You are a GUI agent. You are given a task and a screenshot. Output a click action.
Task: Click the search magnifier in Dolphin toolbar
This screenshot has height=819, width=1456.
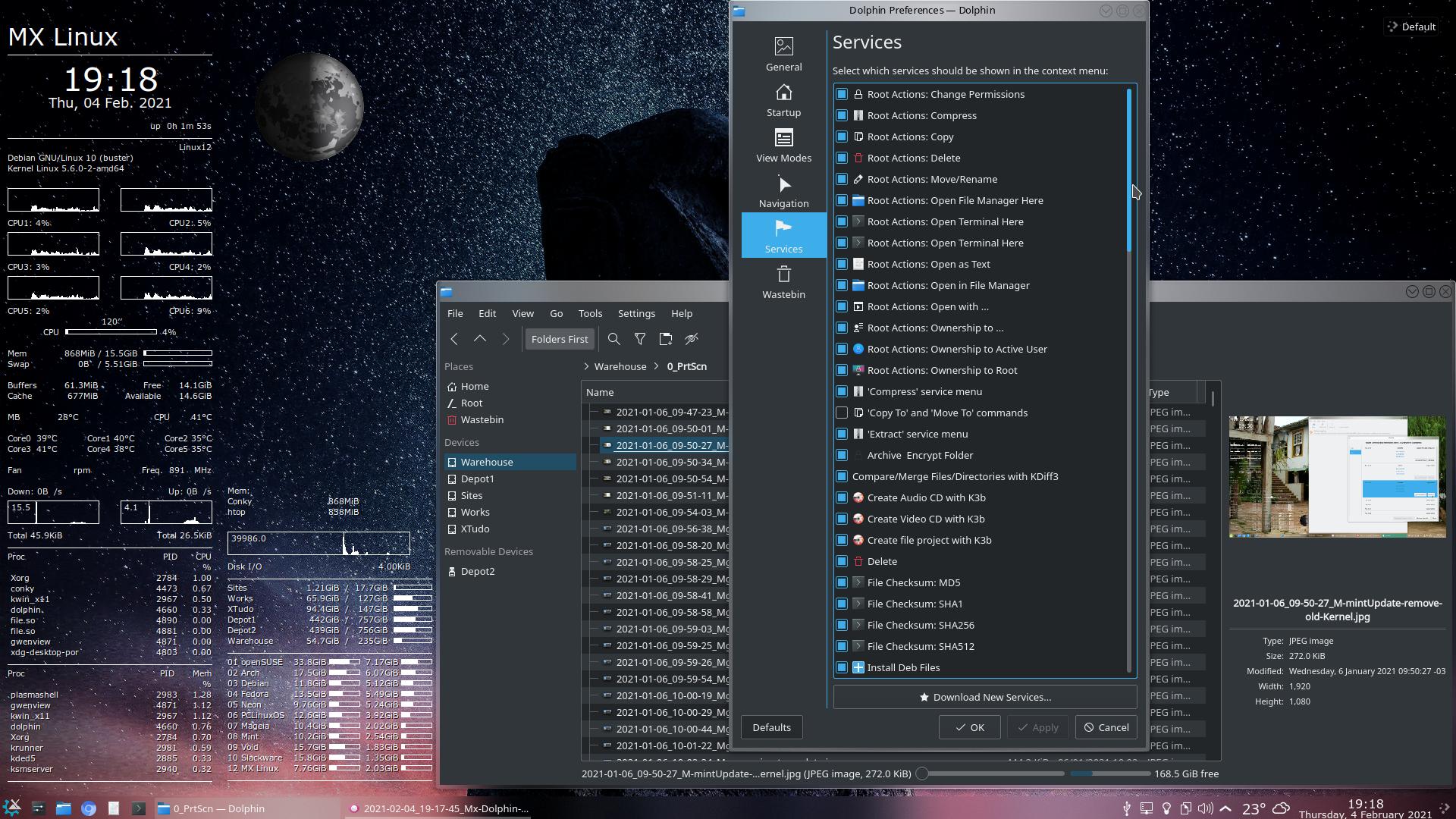pos(613,339)
